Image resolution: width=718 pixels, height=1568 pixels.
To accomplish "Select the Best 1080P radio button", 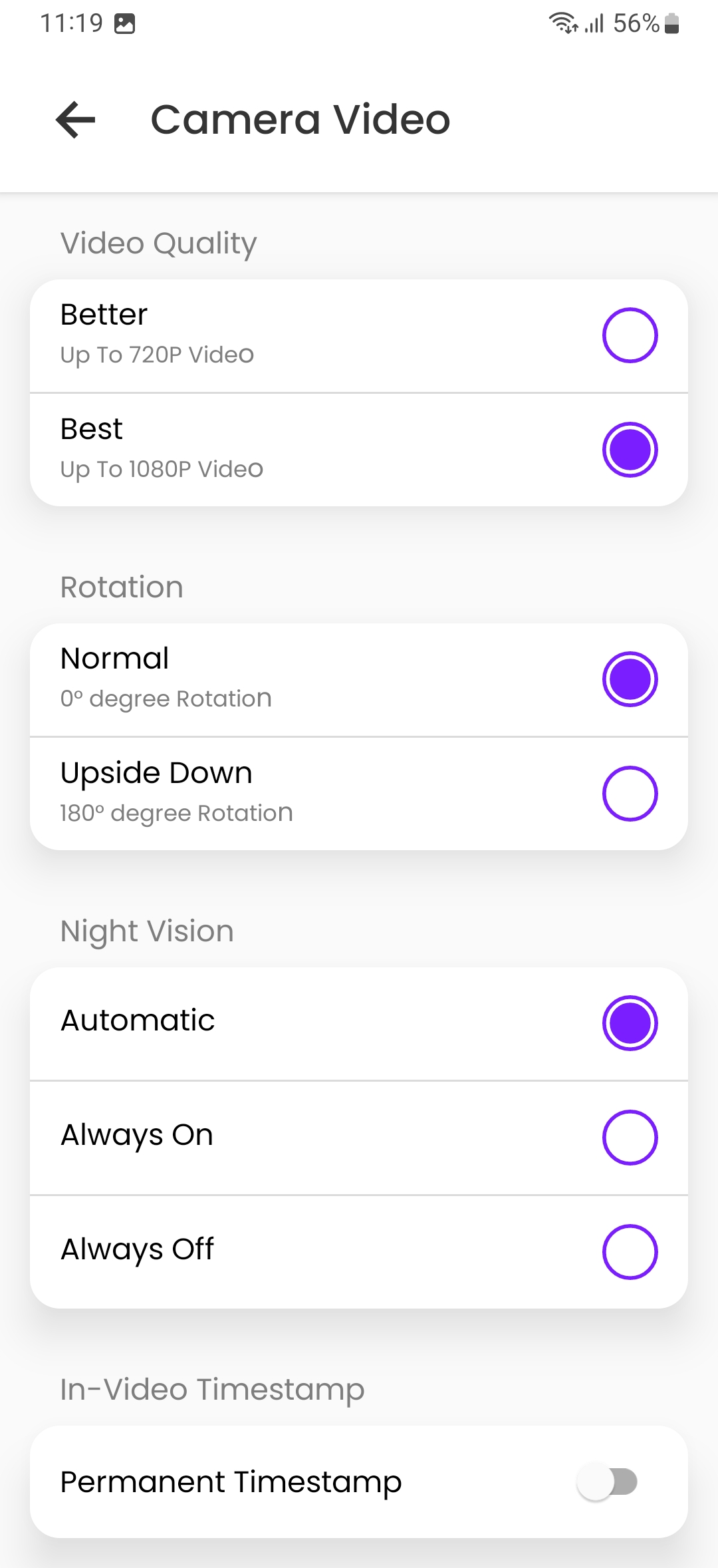I will pos(630,450).
